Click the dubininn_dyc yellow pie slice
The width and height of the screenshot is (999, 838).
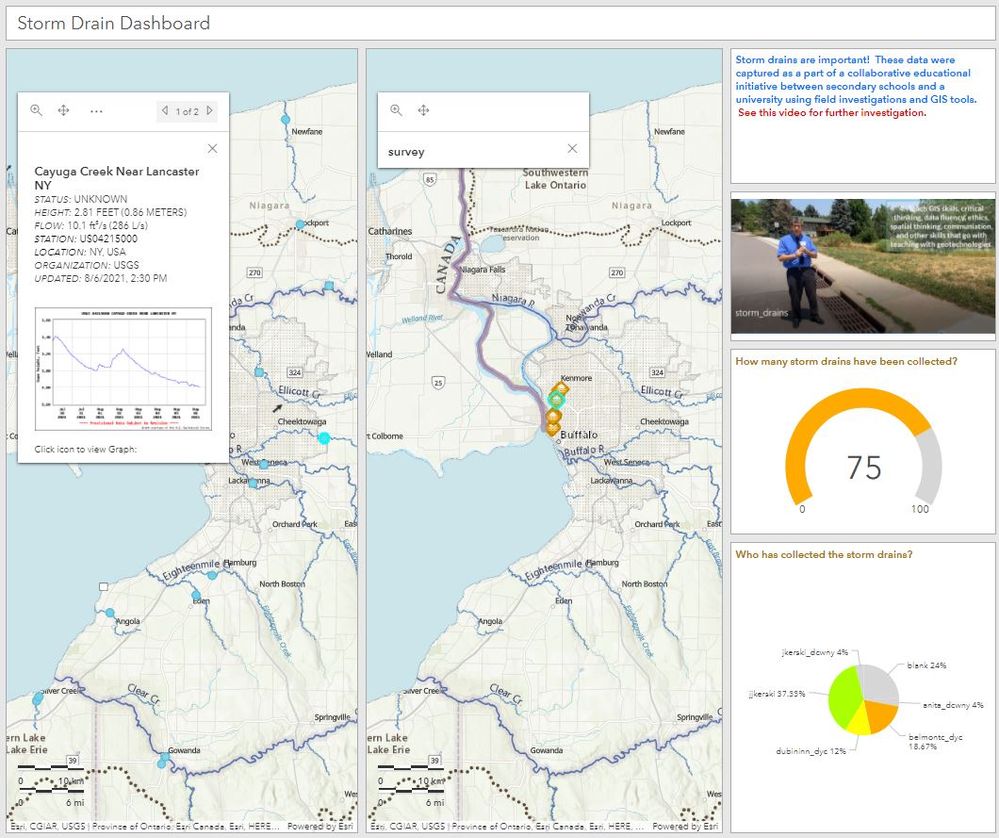(859, 721)
